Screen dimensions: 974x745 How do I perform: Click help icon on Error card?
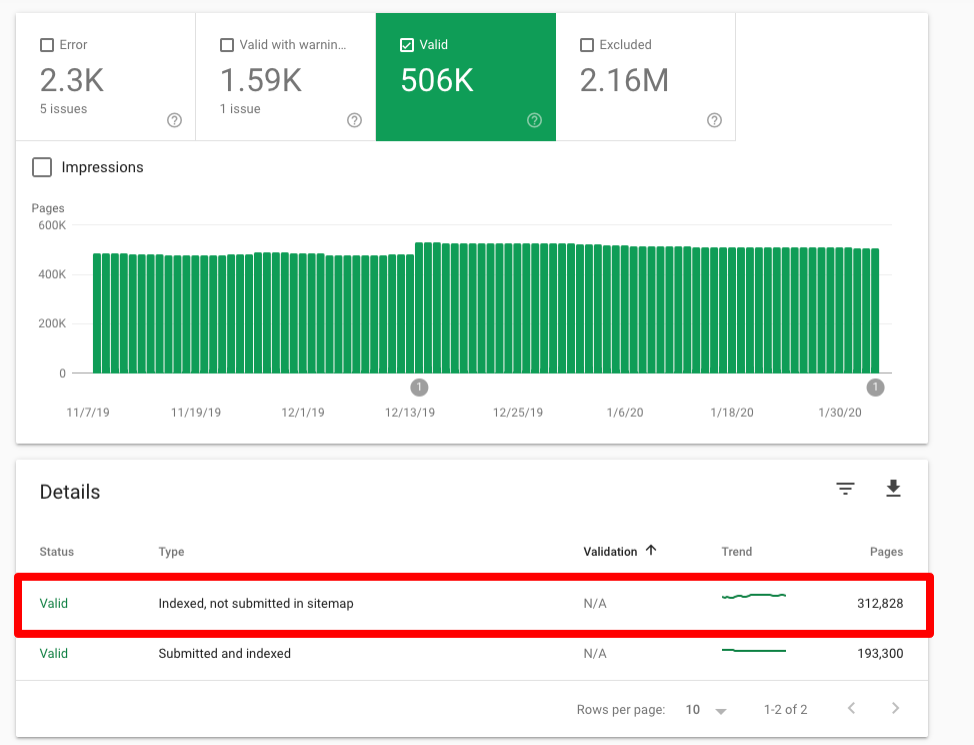pyautogui.click(x=174, y=120)
